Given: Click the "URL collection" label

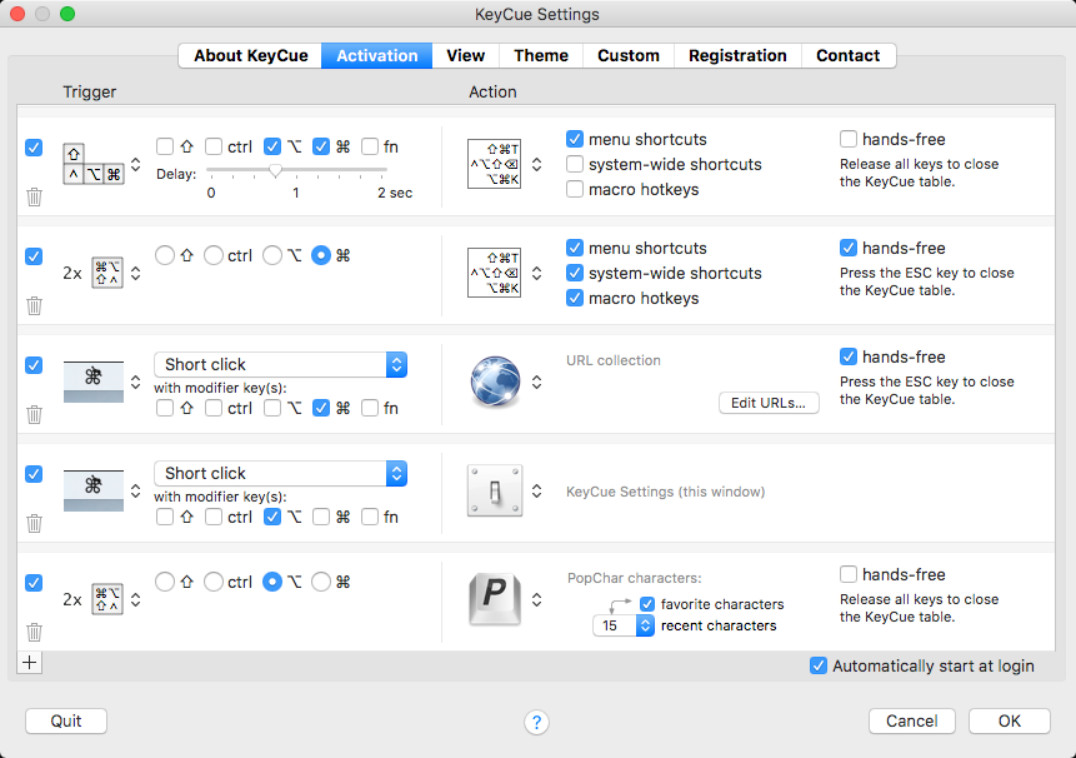Looking at the screenshot, I should click(x=613, y=361).
